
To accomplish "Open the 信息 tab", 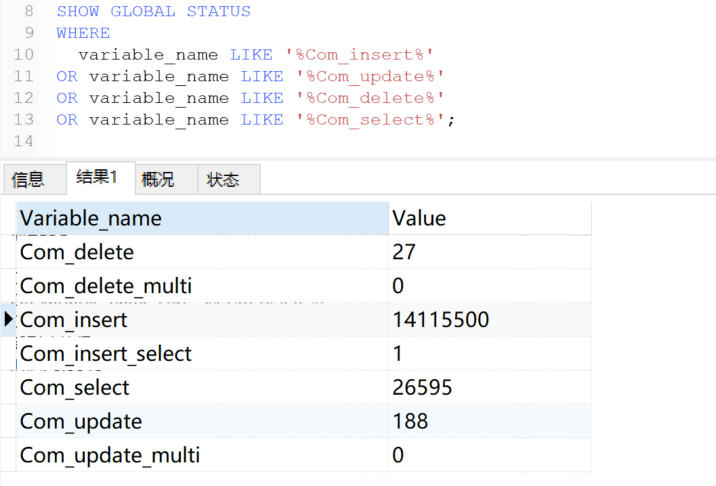I will pos(35,180).
